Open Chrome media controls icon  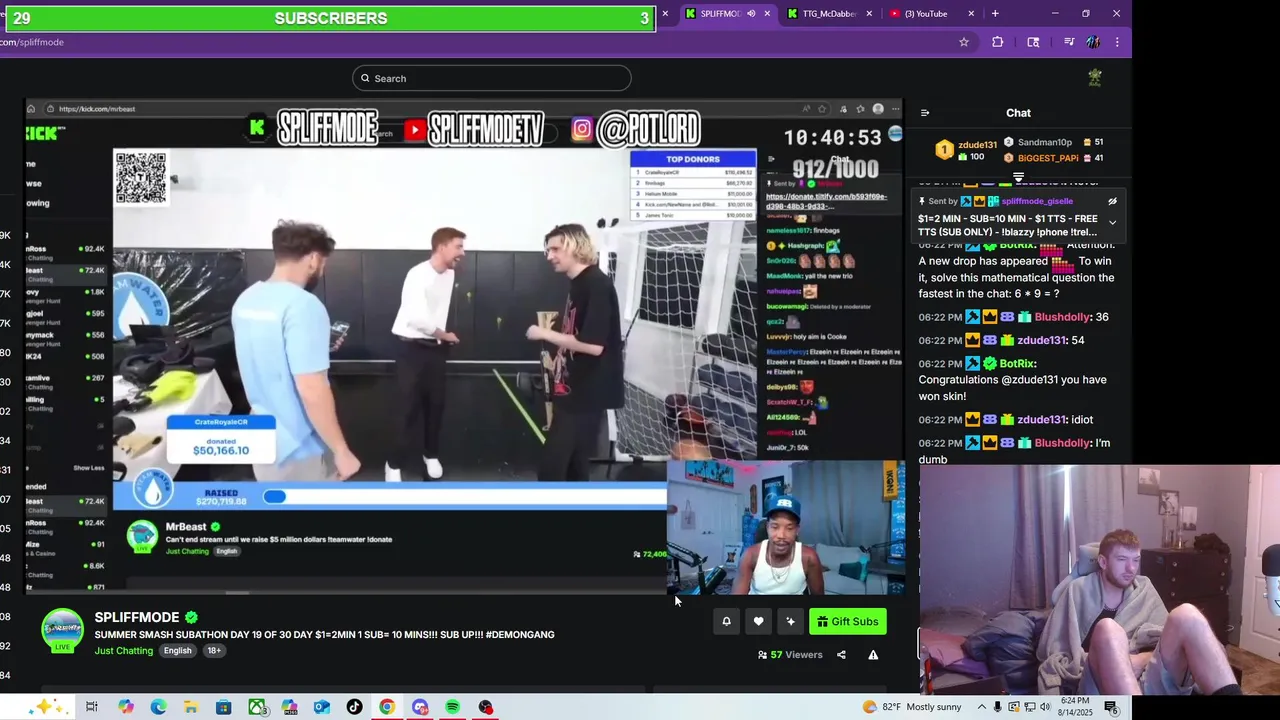(x=1069, y=42)
